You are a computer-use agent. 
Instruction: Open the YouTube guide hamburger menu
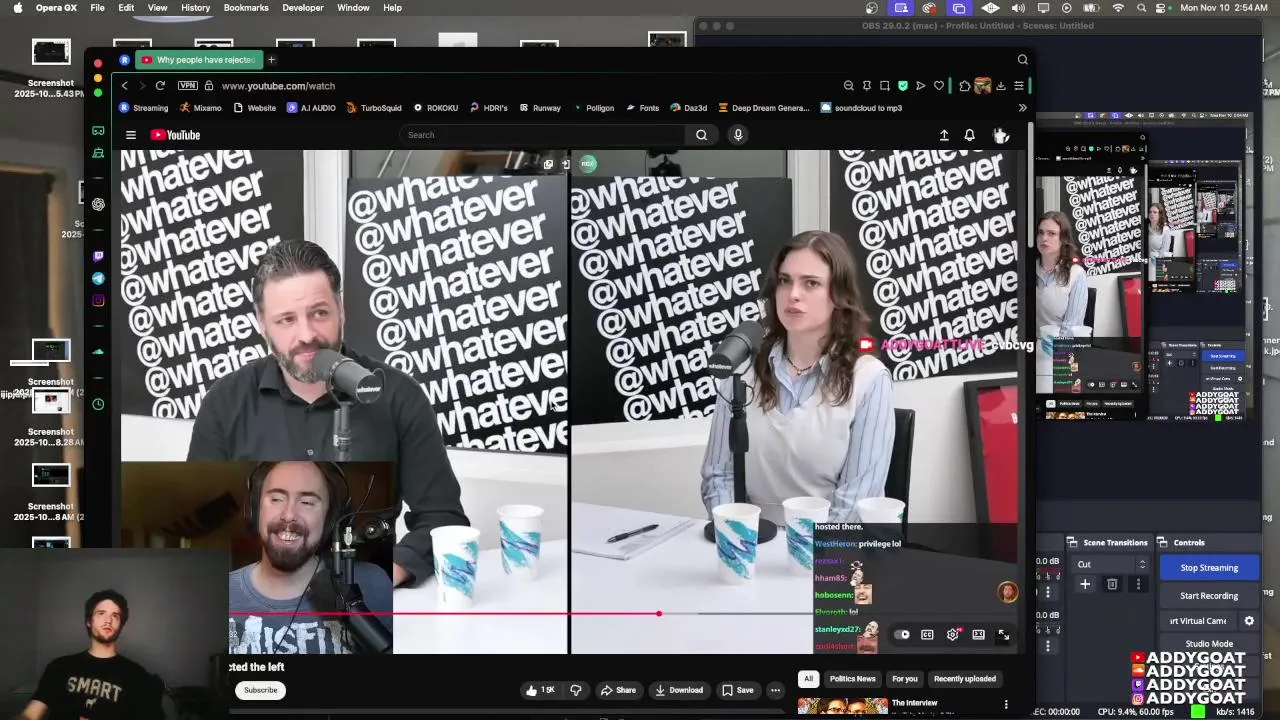(x=130, y=135)
